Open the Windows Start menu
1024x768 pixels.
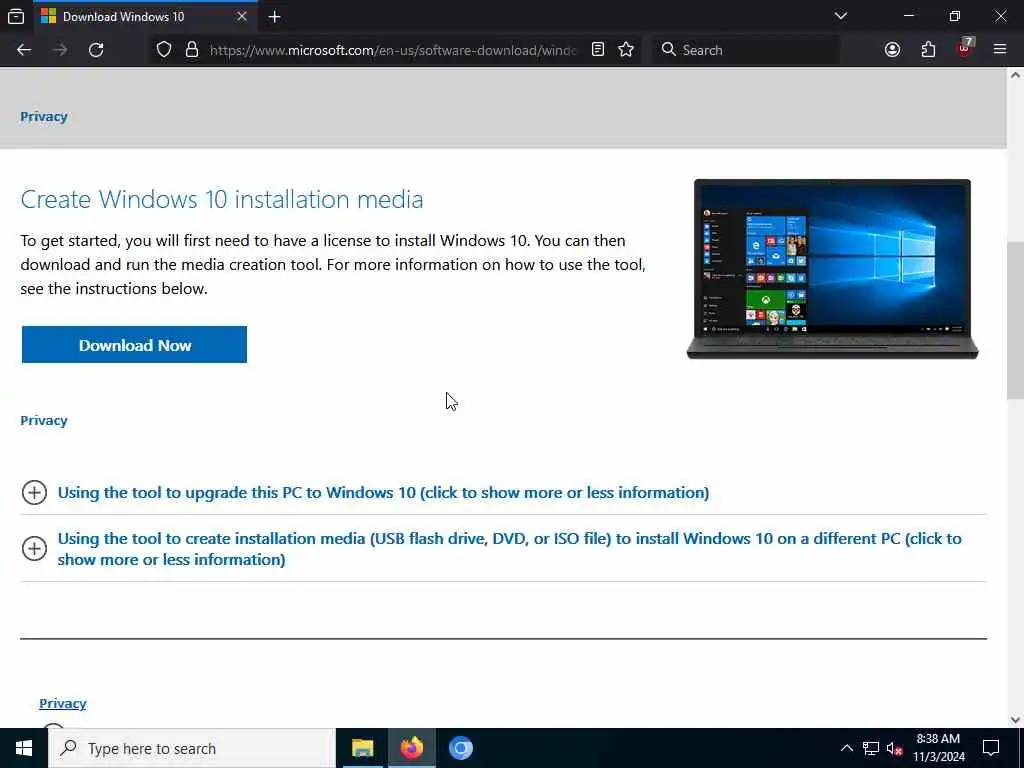coord(24,748)
